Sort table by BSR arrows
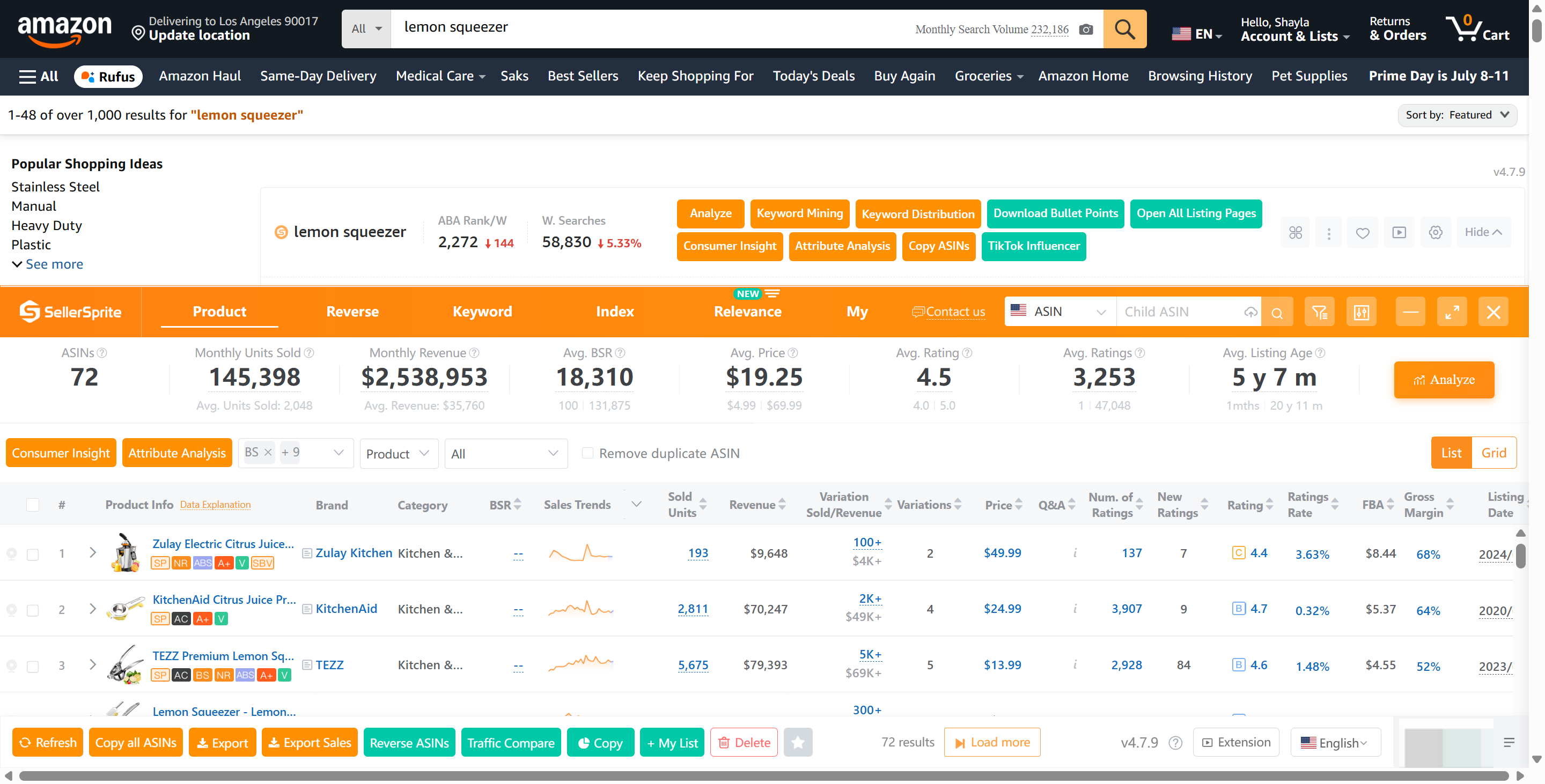Screen dimensions: 1545x784 517,505
